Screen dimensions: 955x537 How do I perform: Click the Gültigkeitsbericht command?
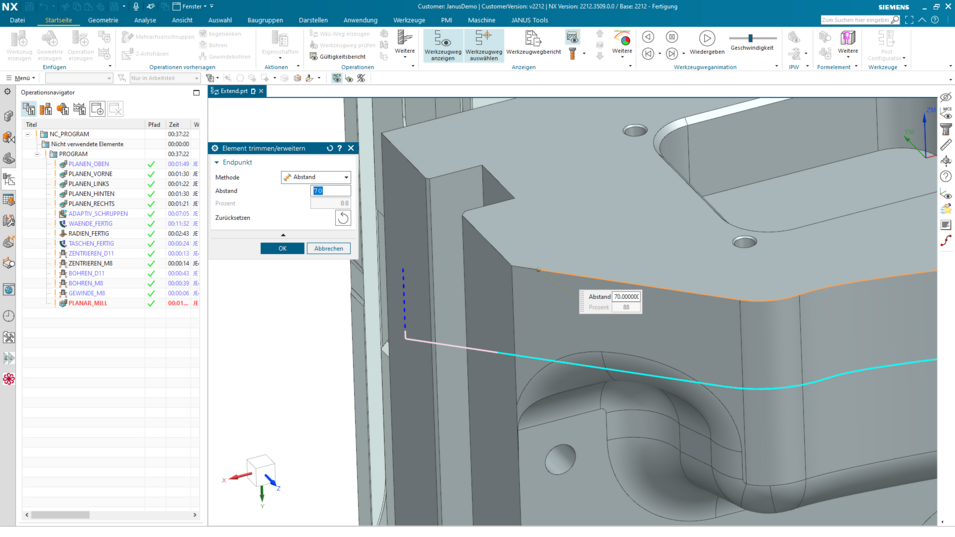tap(337, 57)
